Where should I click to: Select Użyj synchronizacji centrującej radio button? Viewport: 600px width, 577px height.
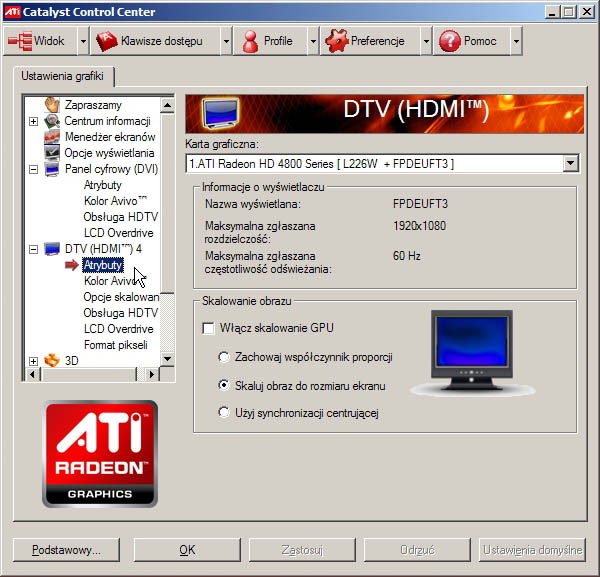click(224, 412)
